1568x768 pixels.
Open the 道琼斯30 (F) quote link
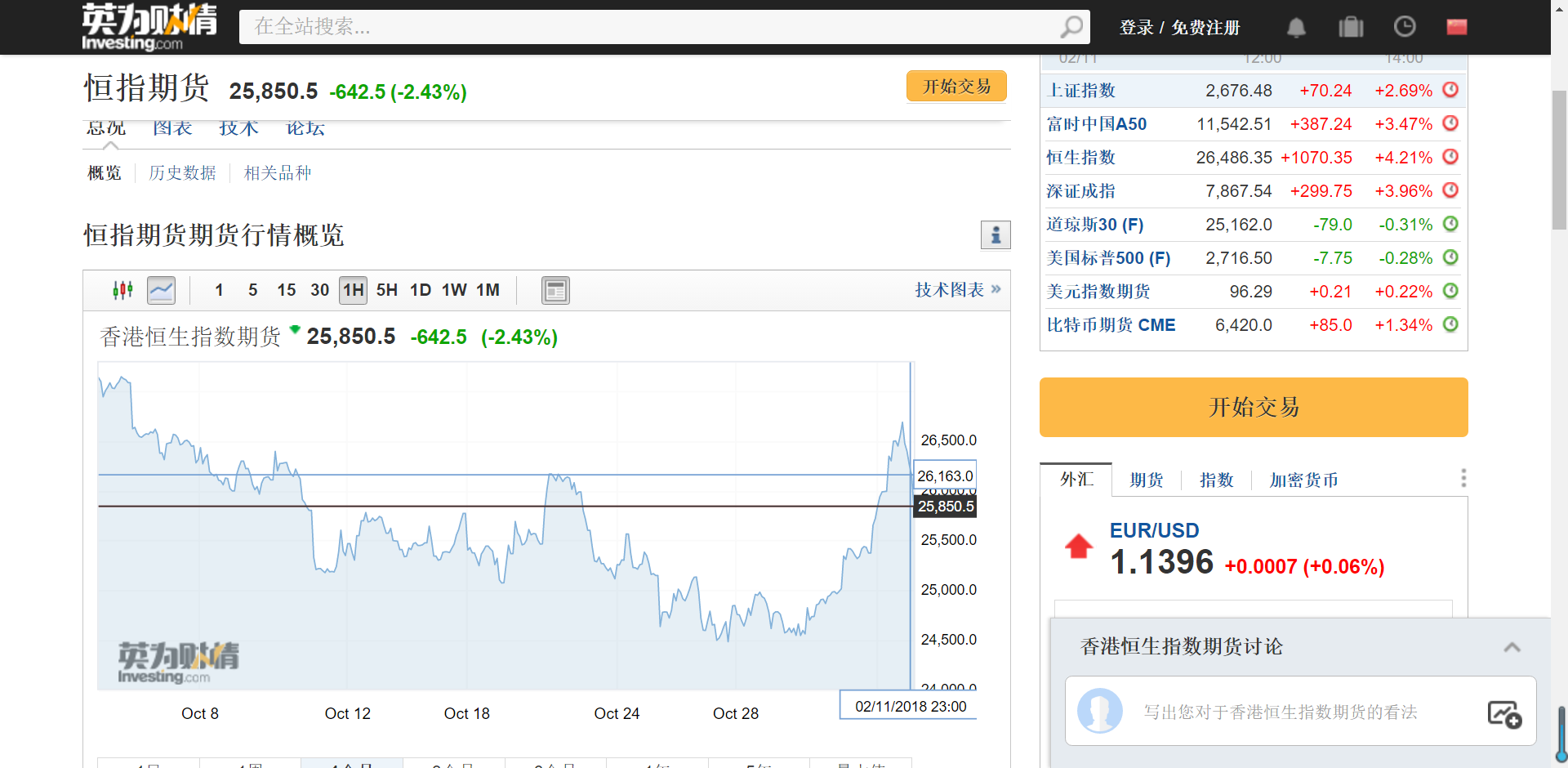(1095, 225)
